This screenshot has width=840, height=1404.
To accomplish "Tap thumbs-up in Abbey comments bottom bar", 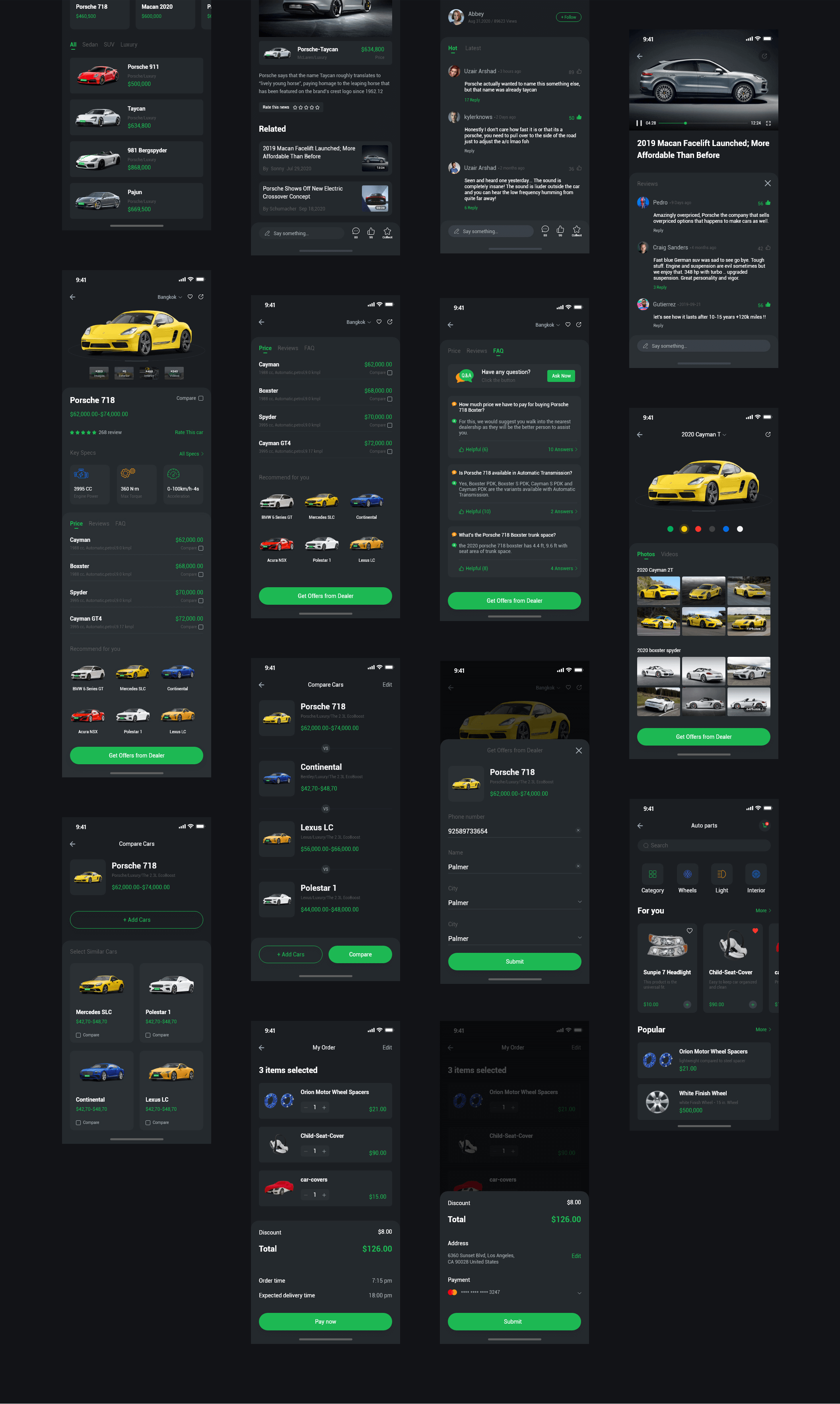I will [560, 229].
